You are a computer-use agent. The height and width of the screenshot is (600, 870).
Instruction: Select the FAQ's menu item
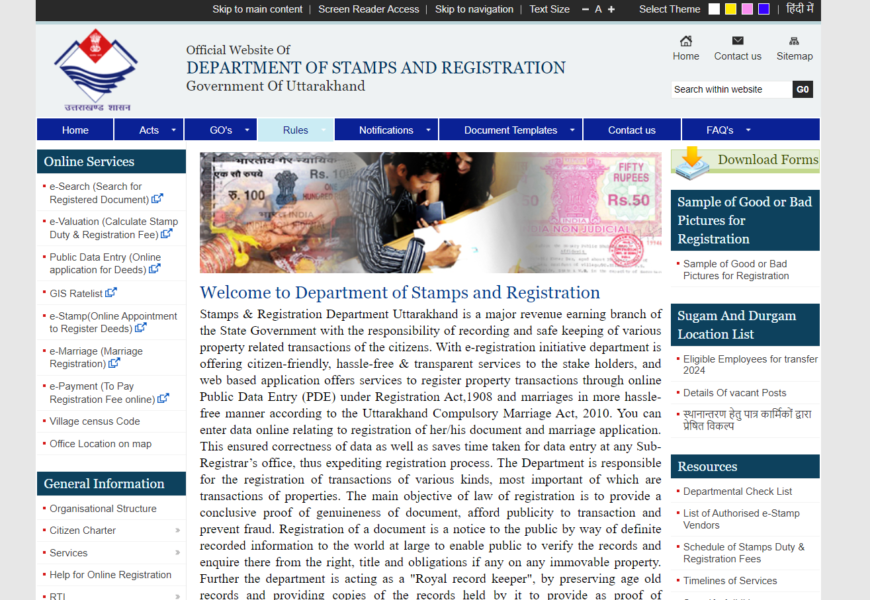tap(720, 130)
